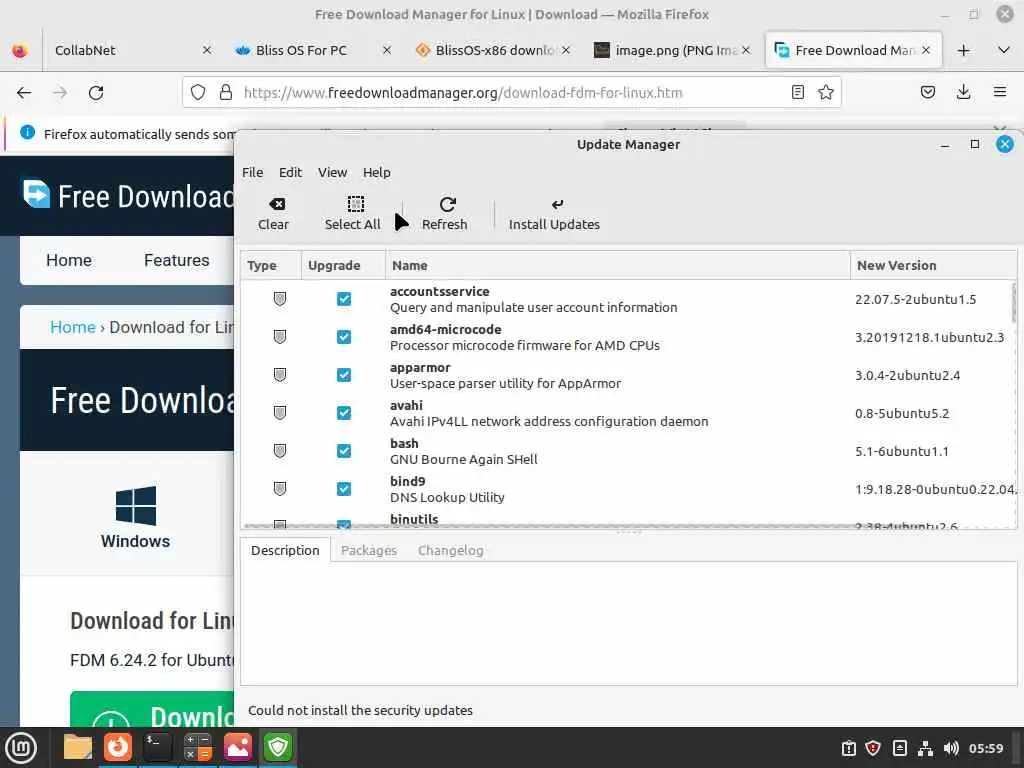Reload the Firefox page
The width and height of the screenshot is (1024, 768).
click(x=96, y=93)
